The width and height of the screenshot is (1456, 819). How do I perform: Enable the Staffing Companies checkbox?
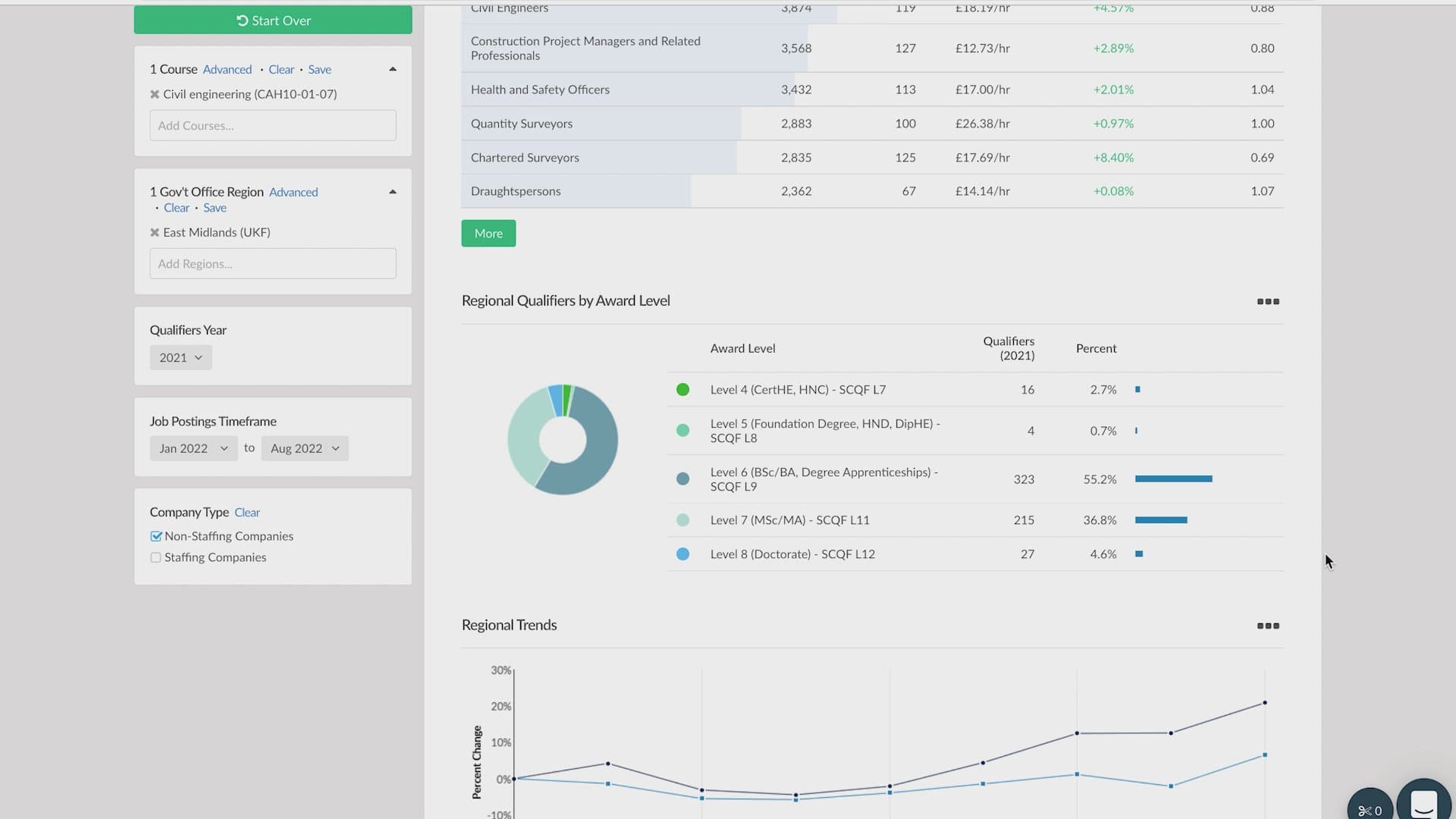coord(155,557)
